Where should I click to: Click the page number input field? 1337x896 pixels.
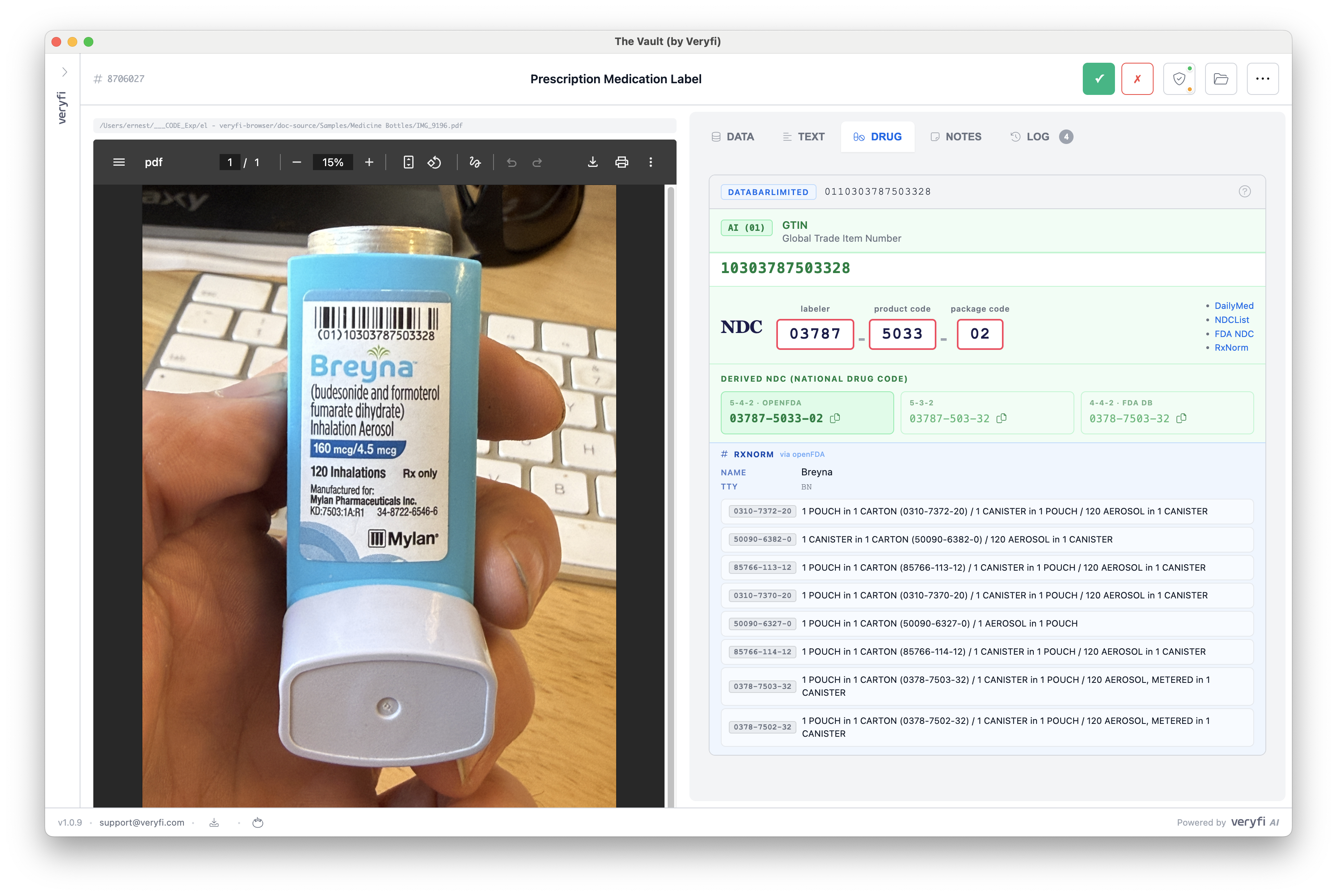230,162
